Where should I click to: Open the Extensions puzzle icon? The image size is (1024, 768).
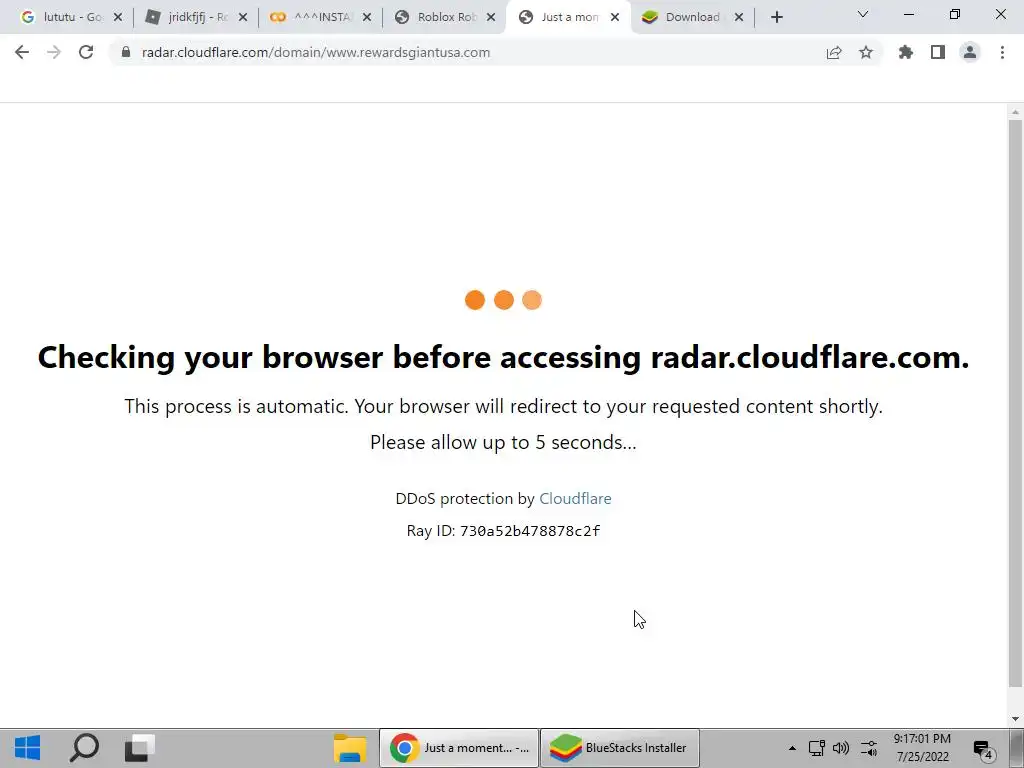[906, 52]
